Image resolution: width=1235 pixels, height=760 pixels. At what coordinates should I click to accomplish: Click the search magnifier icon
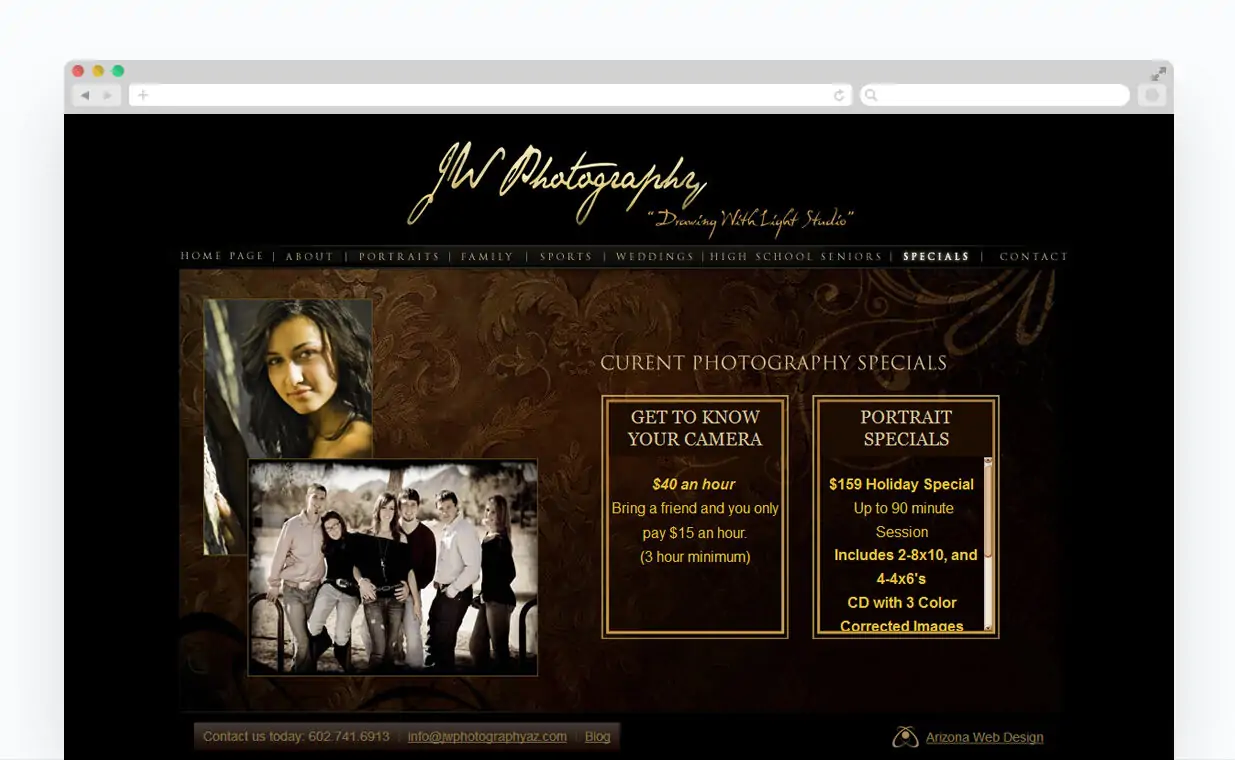(x=871, y=96)
